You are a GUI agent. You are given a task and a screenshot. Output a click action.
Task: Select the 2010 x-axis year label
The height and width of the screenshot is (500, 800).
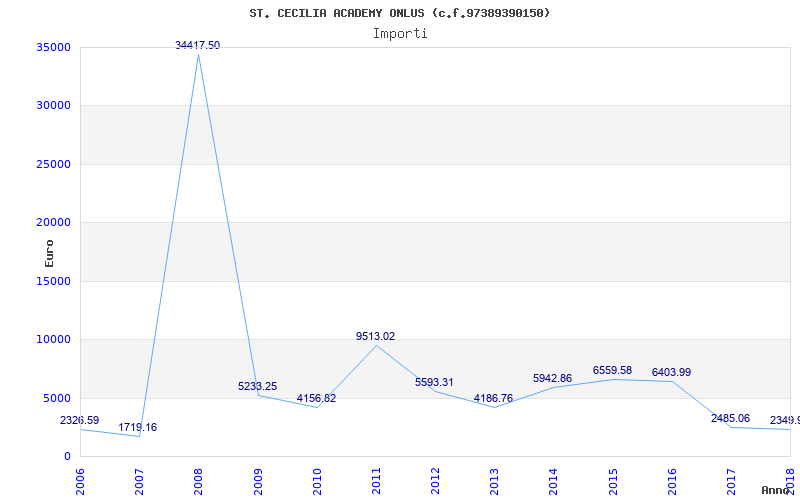click(317, 482)
